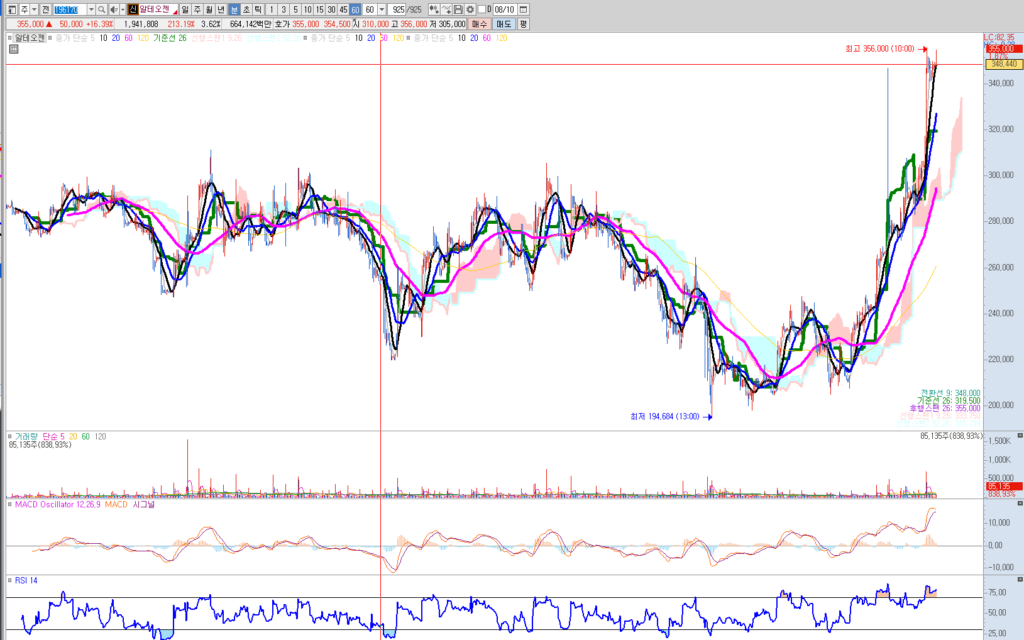
Task: Choose the 5 minute interval button
Action: 295,10
